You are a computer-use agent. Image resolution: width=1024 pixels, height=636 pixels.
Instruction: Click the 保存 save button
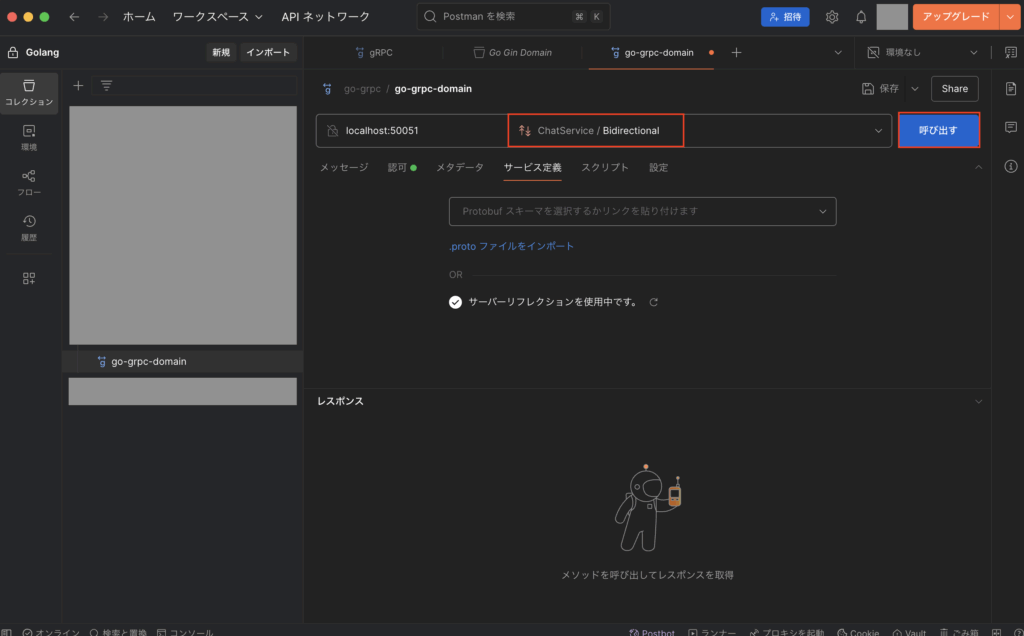coord(880,88)
